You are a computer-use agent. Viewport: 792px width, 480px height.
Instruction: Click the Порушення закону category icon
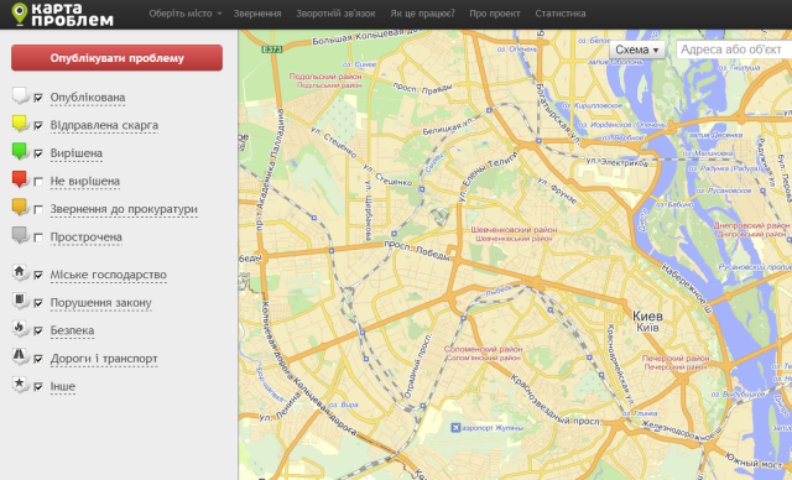click(x=20, y=301)
